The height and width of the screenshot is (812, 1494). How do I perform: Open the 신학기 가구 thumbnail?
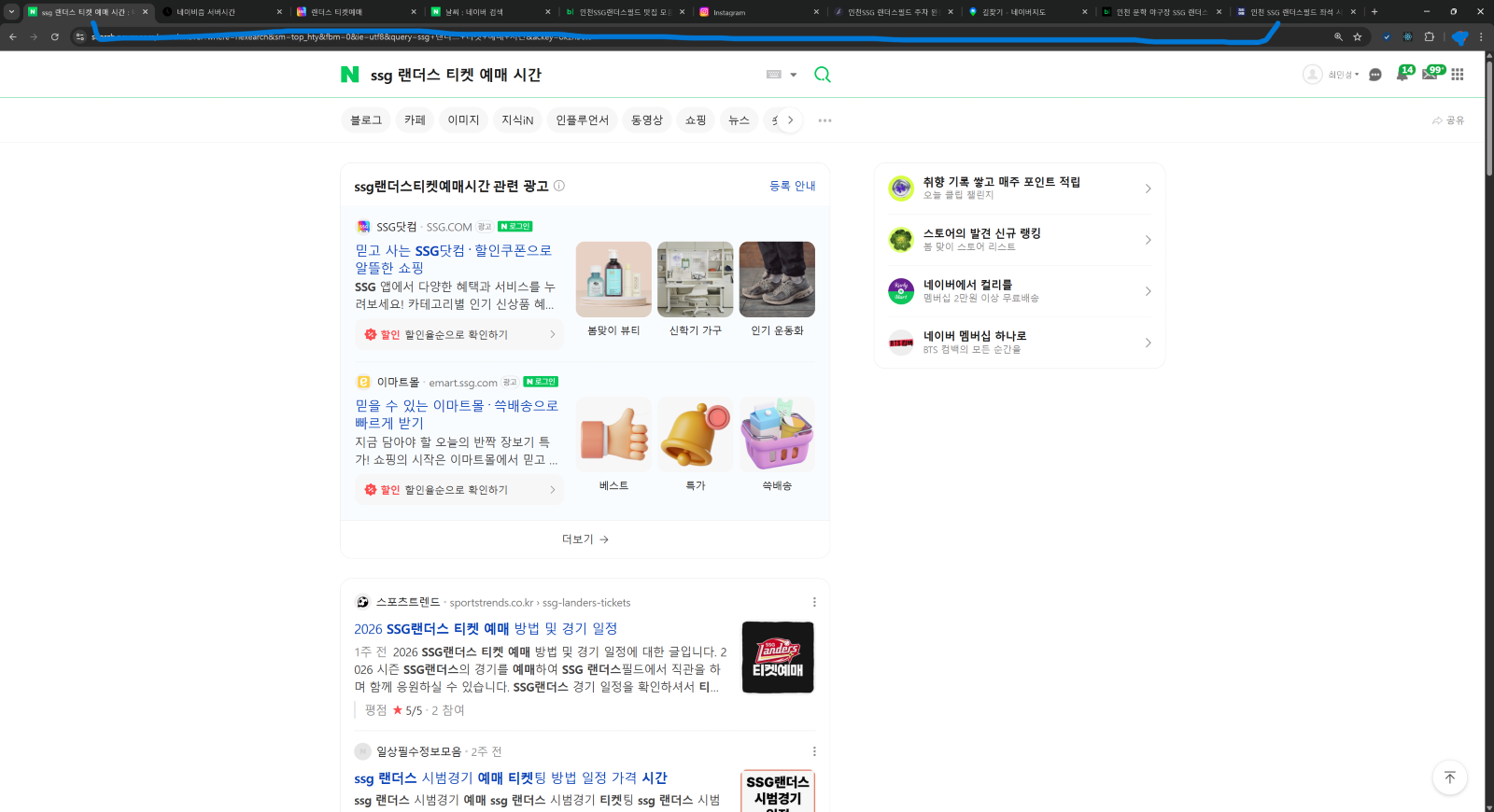[x=696, y=280]
